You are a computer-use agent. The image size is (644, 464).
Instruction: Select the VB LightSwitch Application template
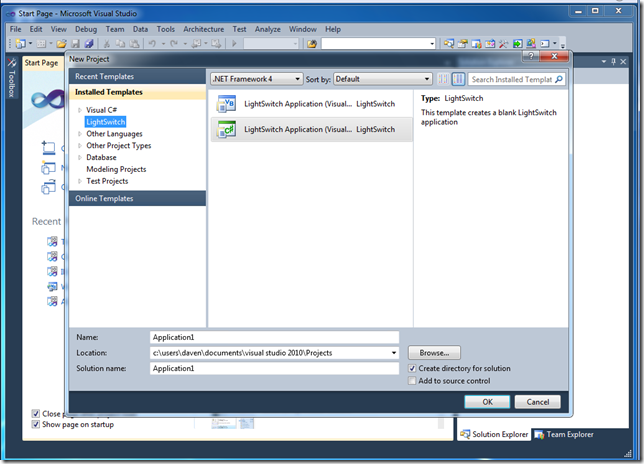[311, 104]
